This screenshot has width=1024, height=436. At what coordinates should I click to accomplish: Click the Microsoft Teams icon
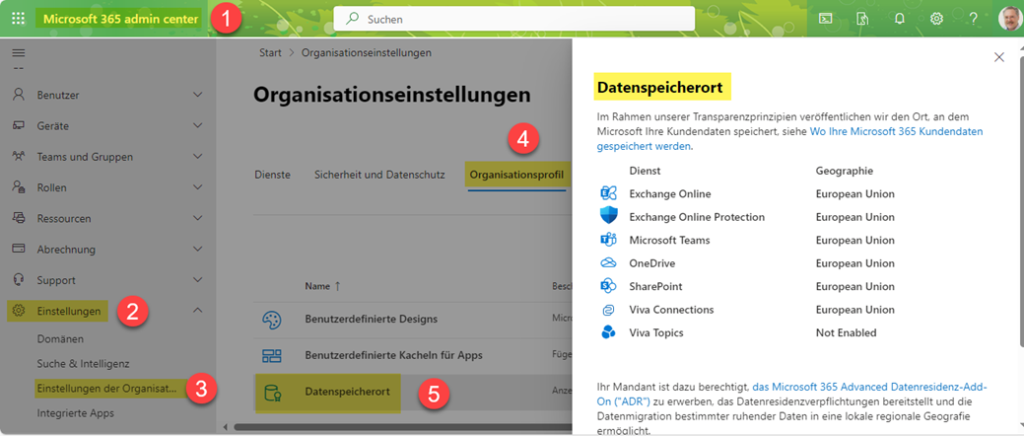[x=608, y=240]
